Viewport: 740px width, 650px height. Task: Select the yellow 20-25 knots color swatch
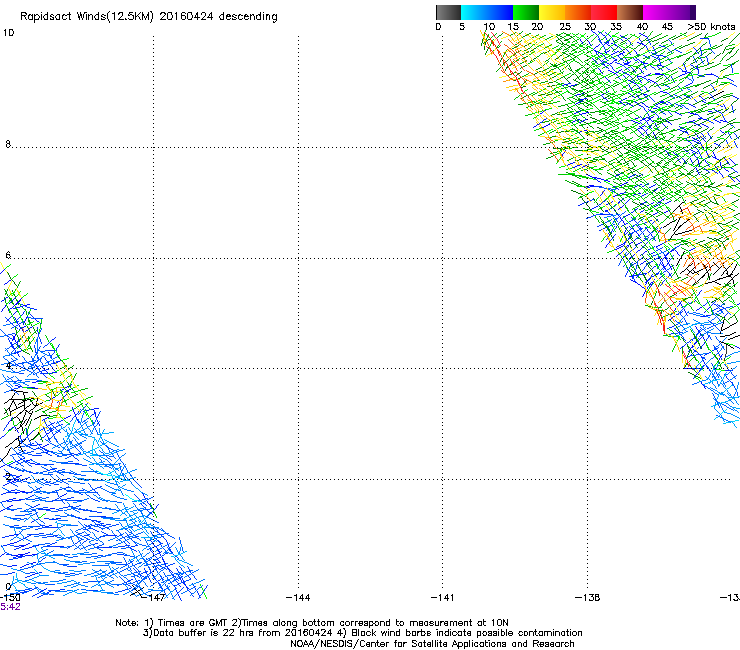pyautogui.click(x=552, y=12)
